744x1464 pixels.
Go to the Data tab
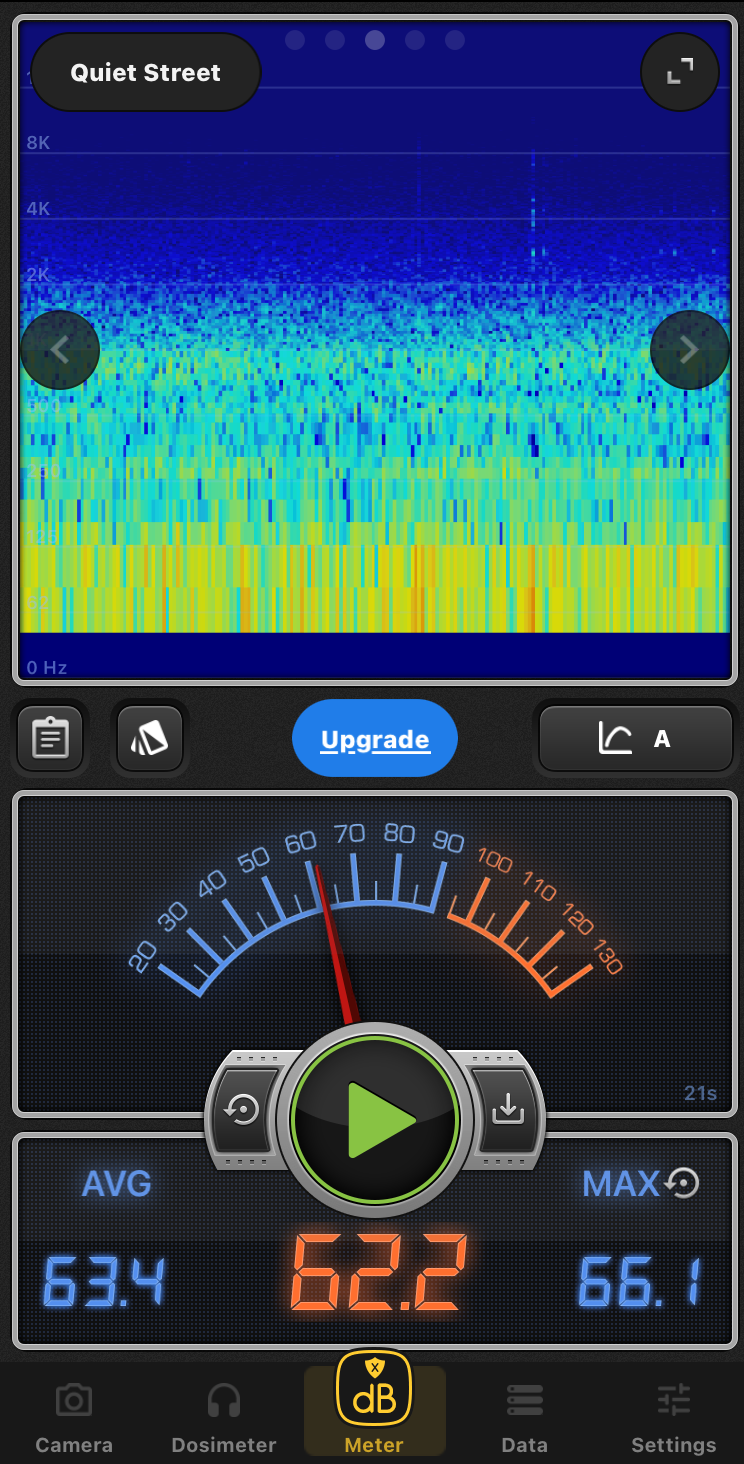click(x=524, y=1417)
